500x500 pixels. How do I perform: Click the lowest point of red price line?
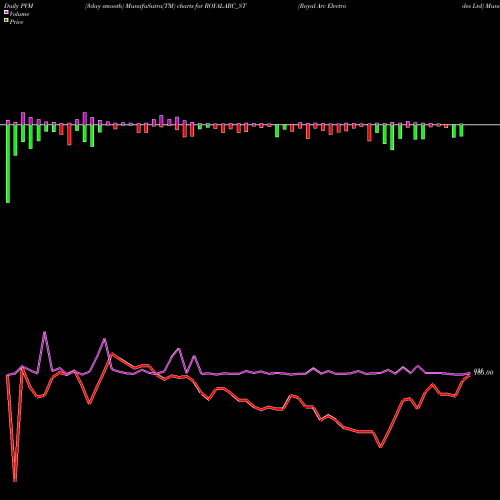click(x=15, y=481)
